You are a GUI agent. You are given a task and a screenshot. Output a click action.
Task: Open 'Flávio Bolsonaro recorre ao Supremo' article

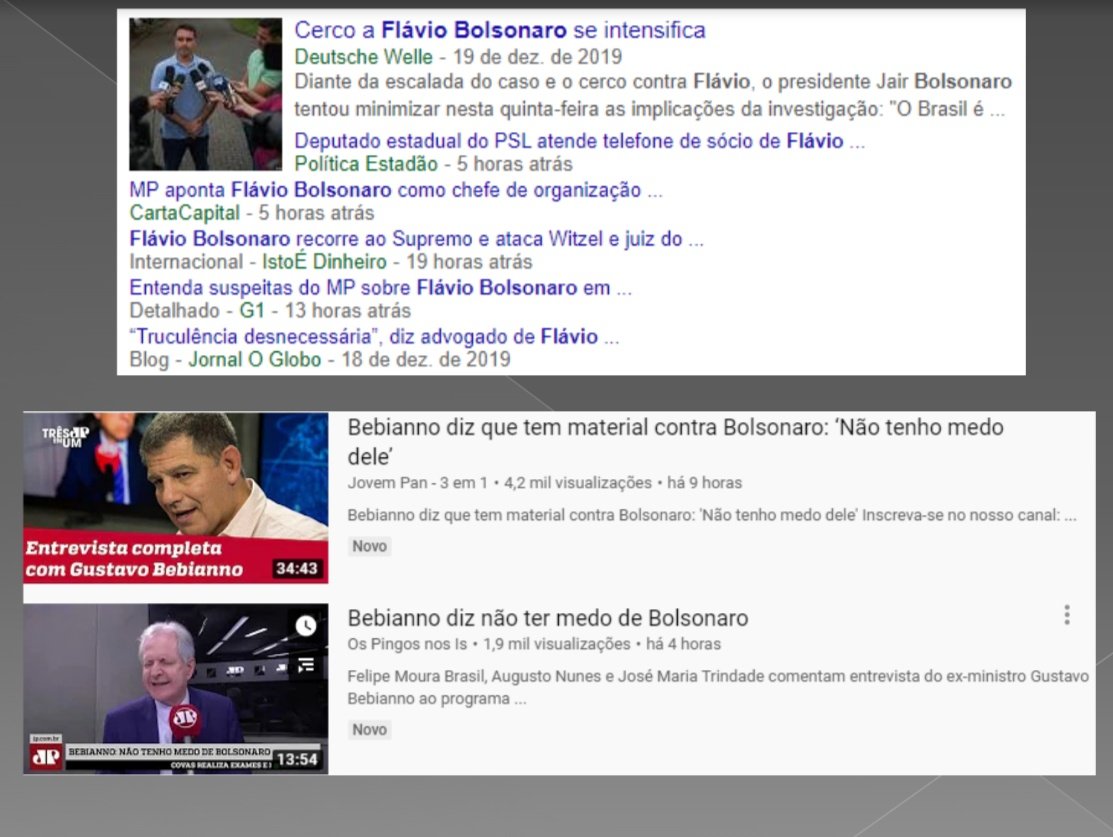(416, 239)
